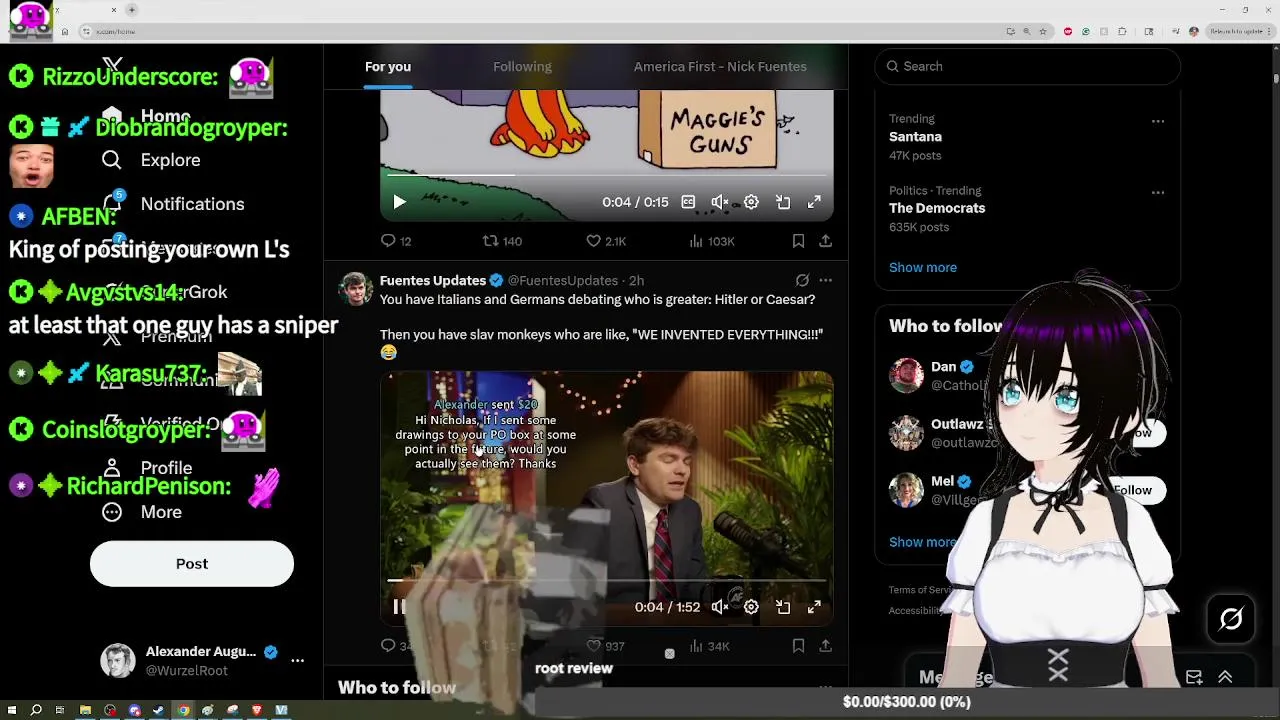Reply to post with 12 comments
Screen dimensions: 1280x720
tap(396, 241)
